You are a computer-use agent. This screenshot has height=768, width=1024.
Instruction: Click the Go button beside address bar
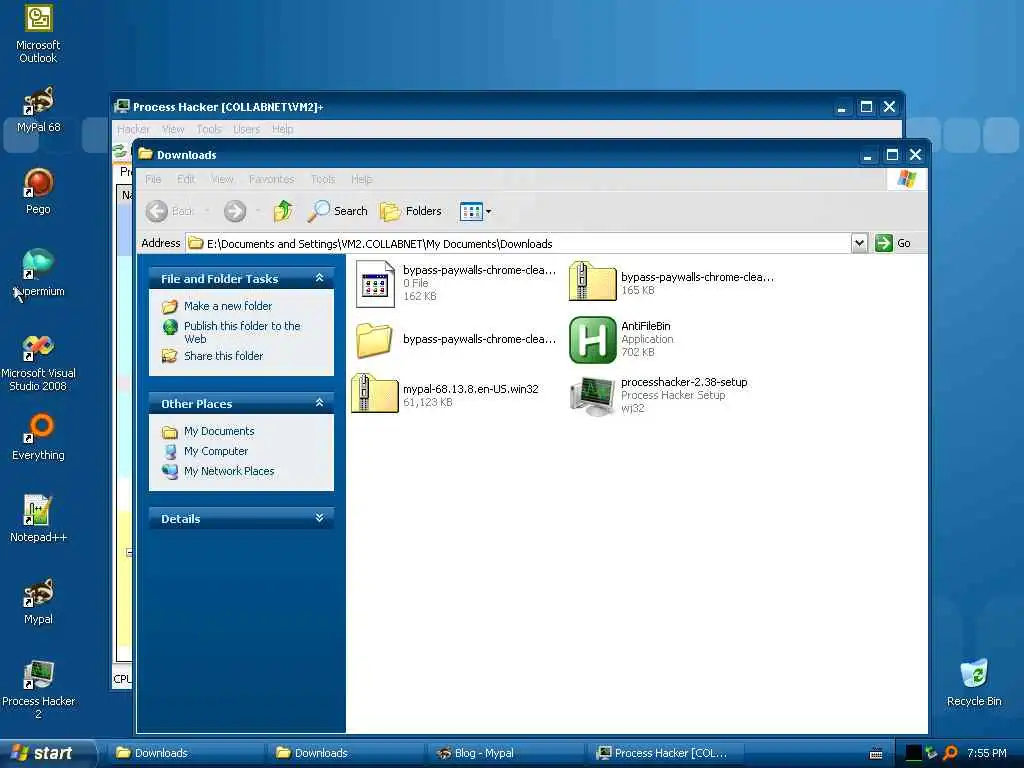(x=893, y=243)
